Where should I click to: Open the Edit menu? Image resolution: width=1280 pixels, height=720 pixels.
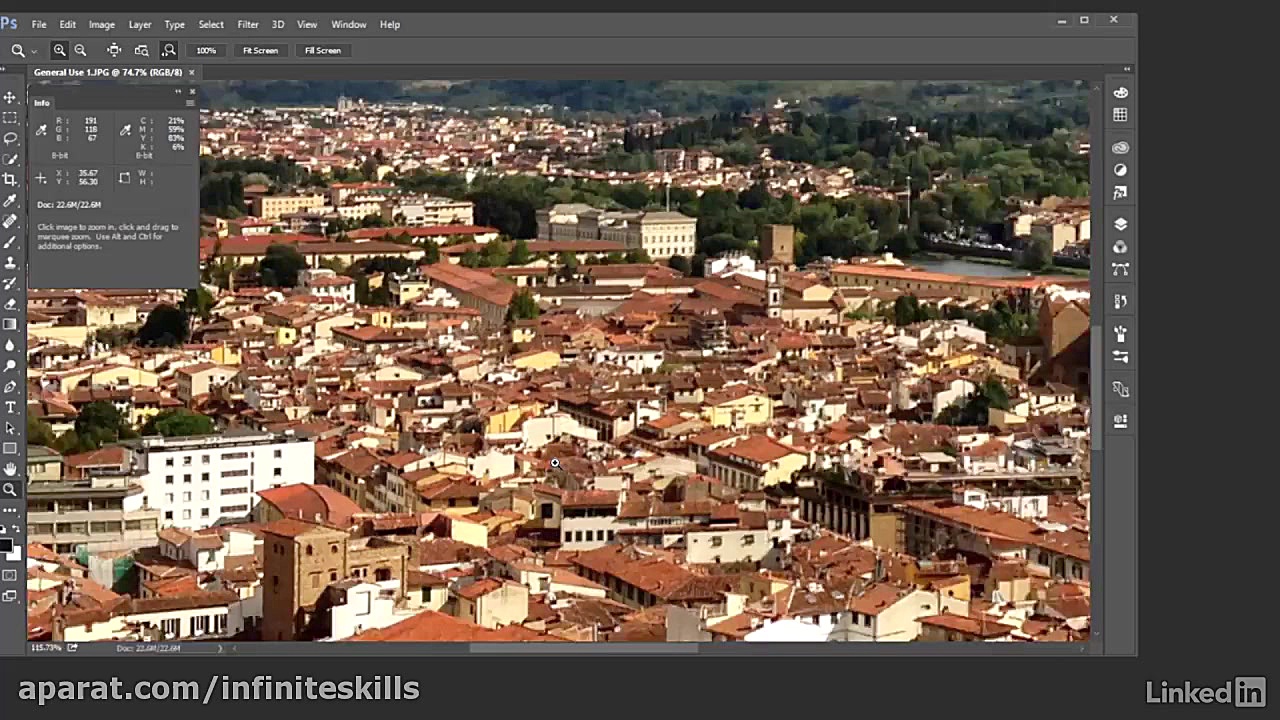67,24
